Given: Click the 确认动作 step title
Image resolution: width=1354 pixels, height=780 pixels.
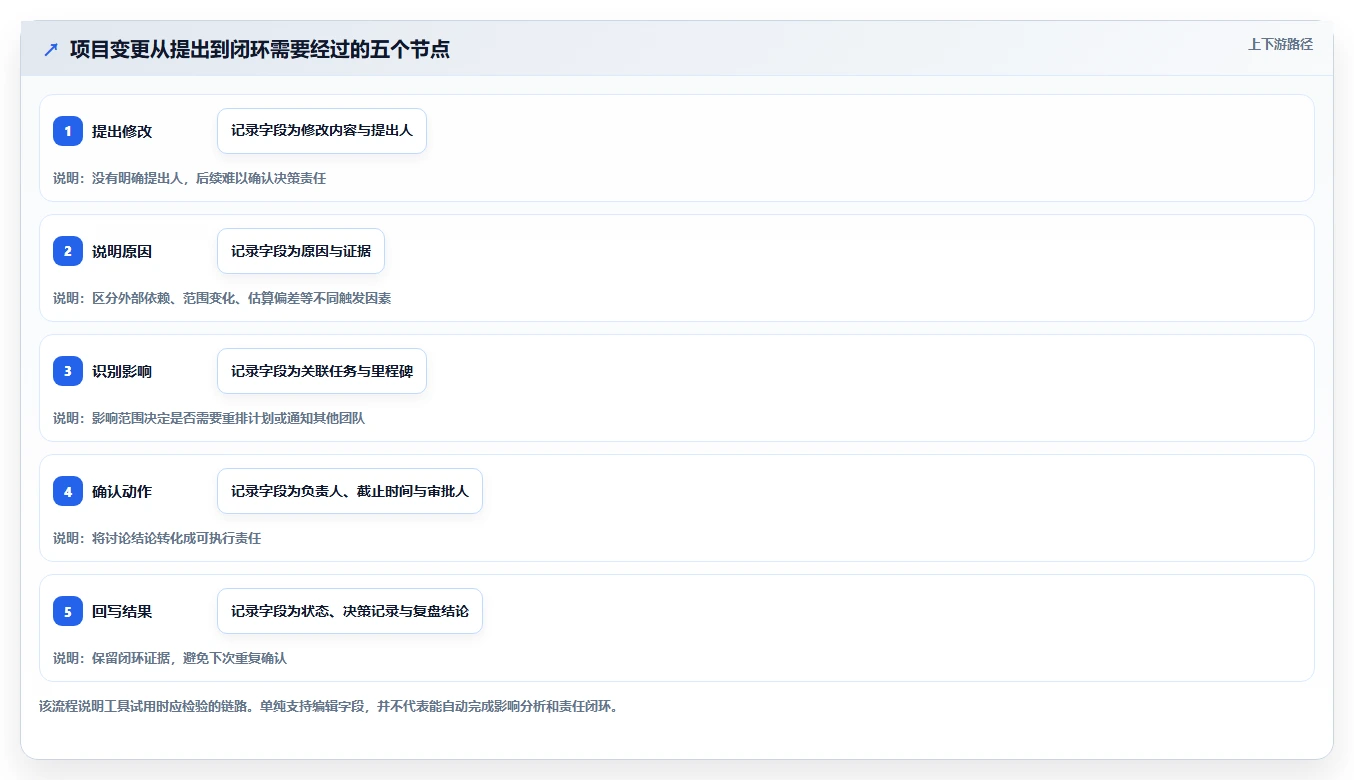Looking at the screenshot, I should [x=122, y=491].
